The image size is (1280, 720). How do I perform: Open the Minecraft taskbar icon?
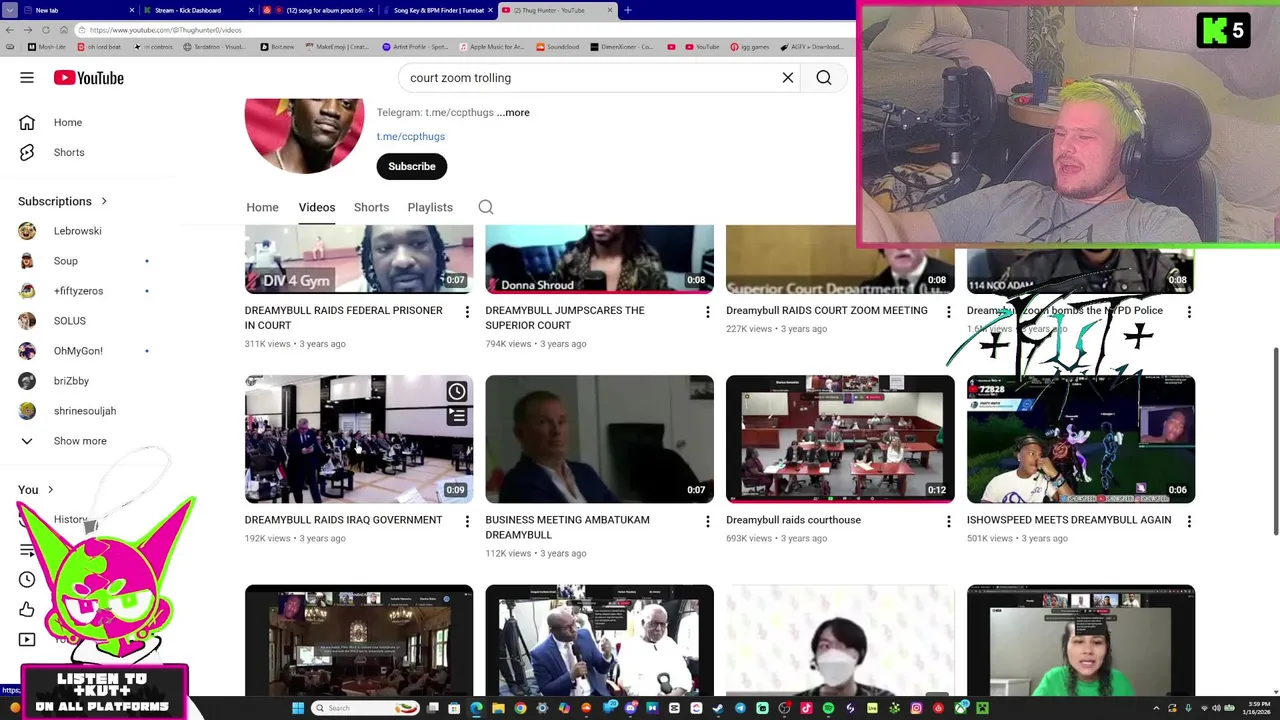pos(981,708)
